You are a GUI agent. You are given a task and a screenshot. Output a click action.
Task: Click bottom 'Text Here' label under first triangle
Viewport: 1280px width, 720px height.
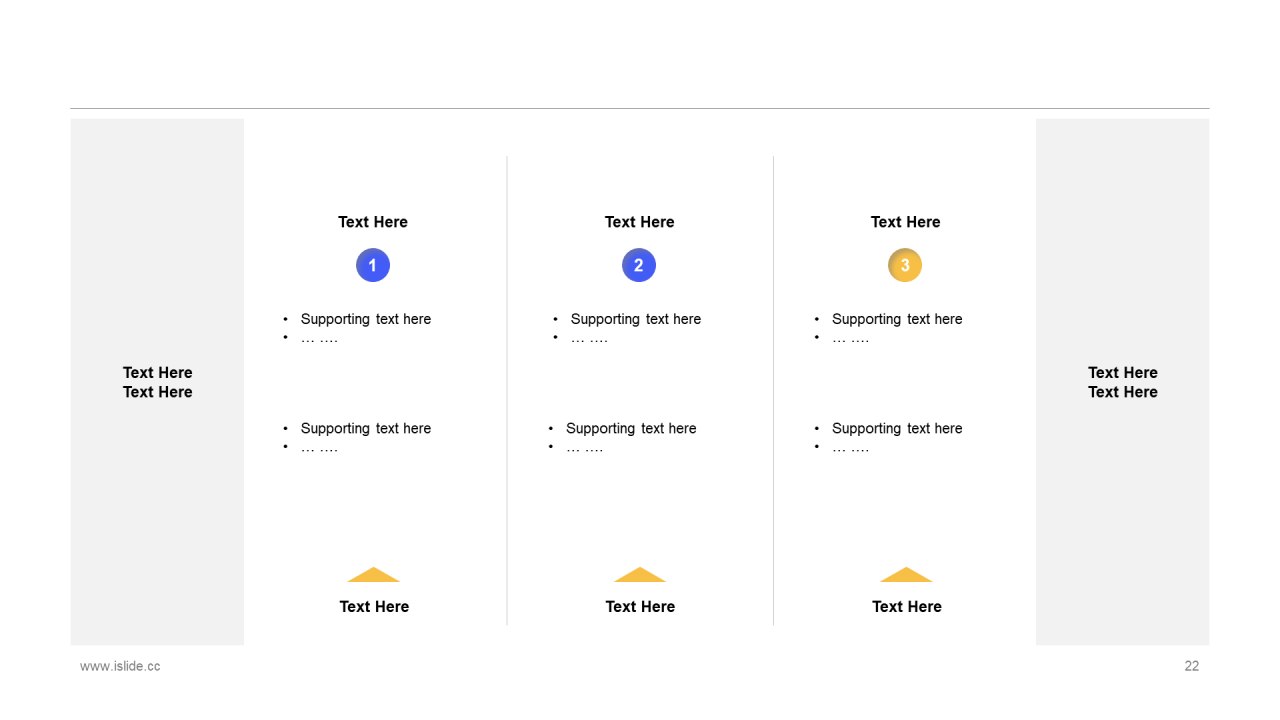pos(374,607)
